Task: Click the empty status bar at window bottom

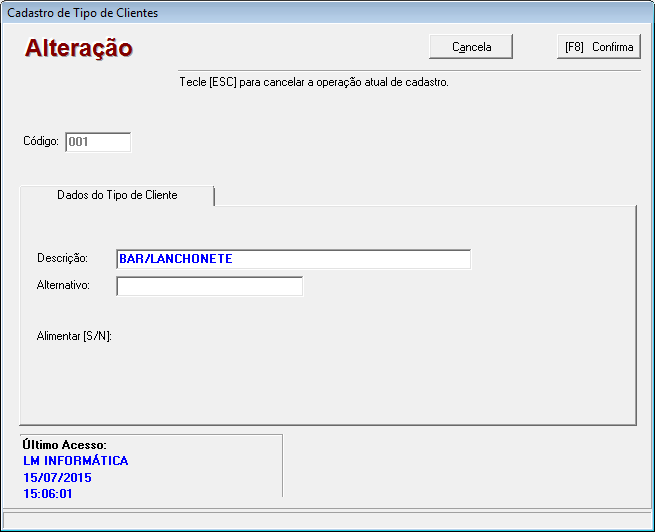Action: [x=327, y=519]
